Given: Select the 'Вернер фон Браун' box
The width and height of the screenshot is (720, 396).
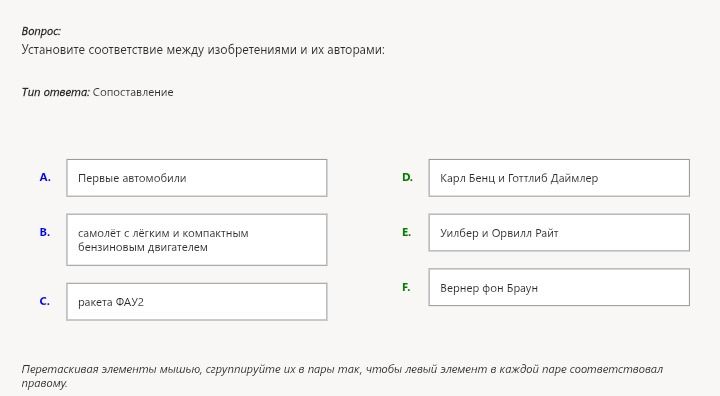Looking at the screenshot, I should pos(559,287).
